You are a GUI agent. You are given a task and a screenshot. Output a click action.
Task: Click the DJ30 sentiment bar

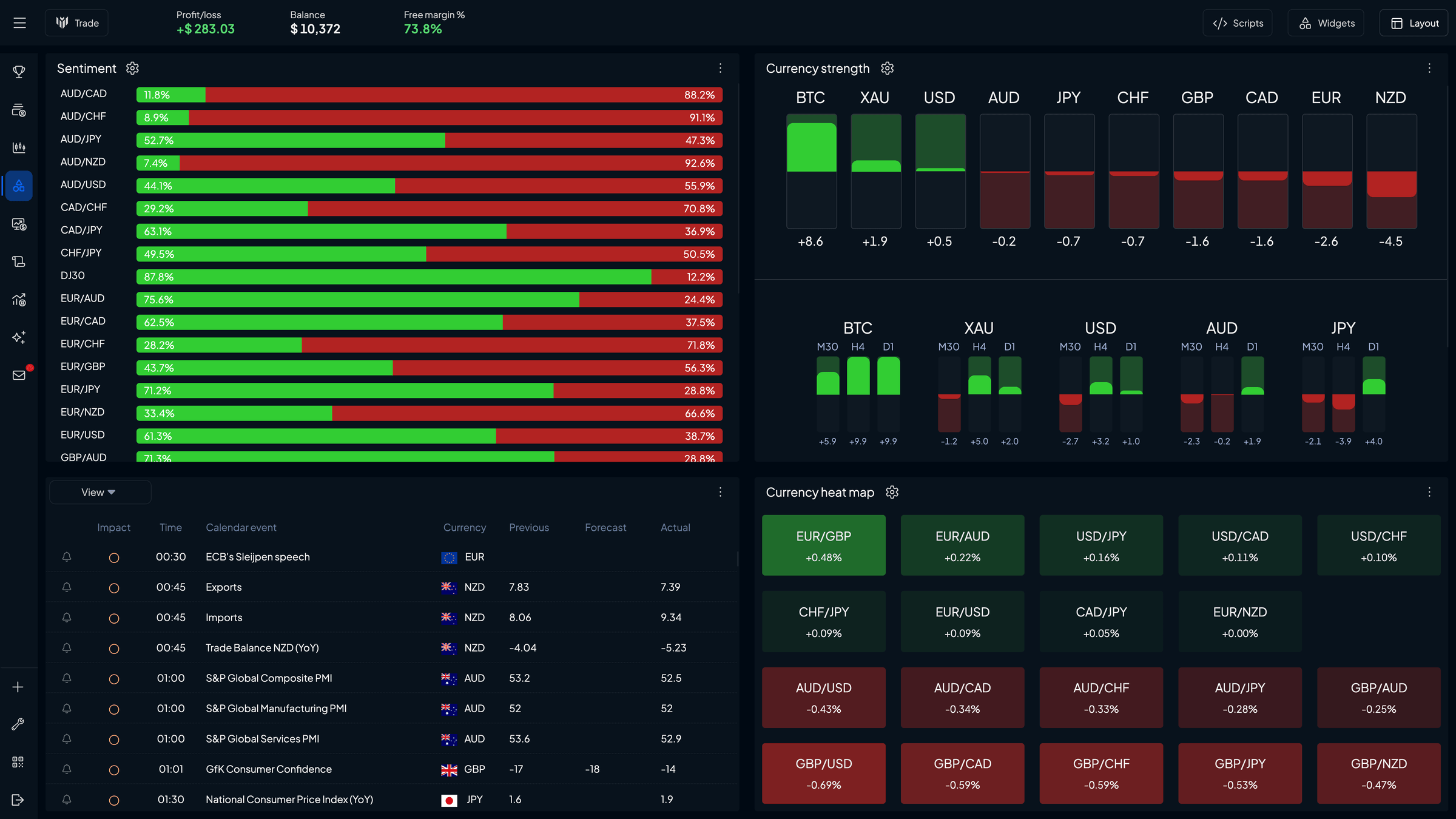(430, 277)
